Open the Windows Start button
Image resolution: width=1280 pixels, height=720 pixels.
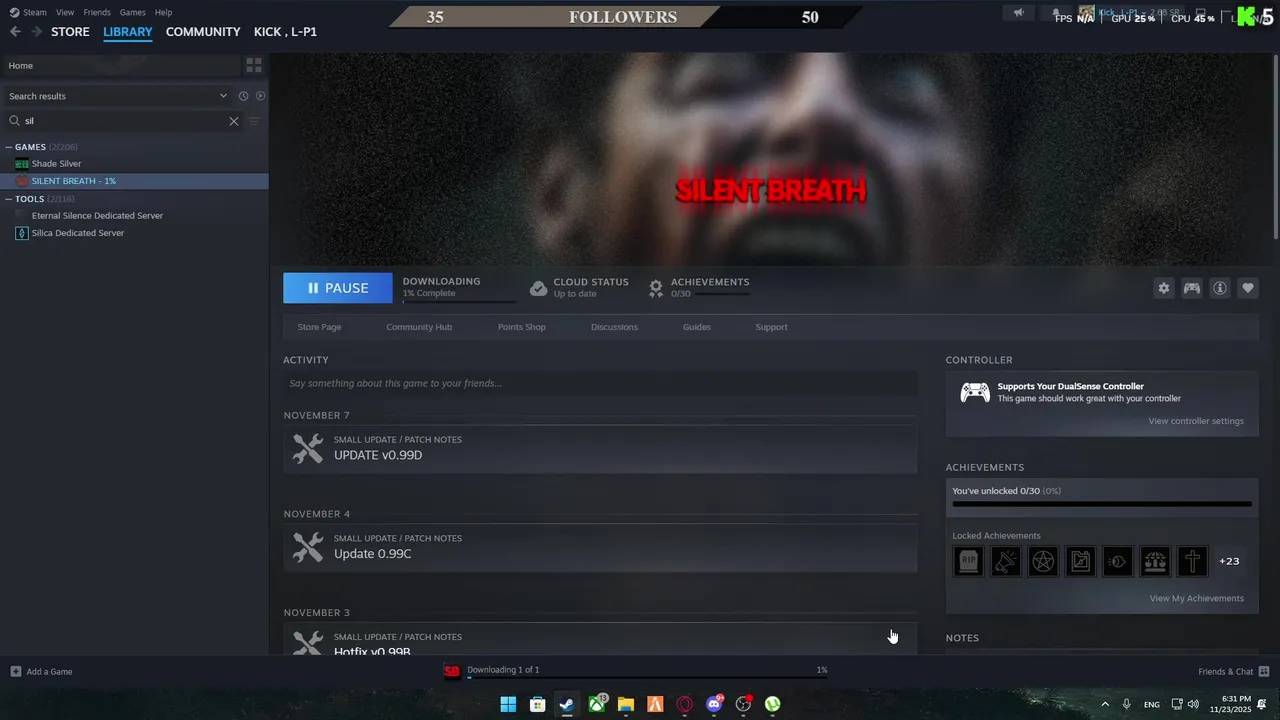click(508, 704)
